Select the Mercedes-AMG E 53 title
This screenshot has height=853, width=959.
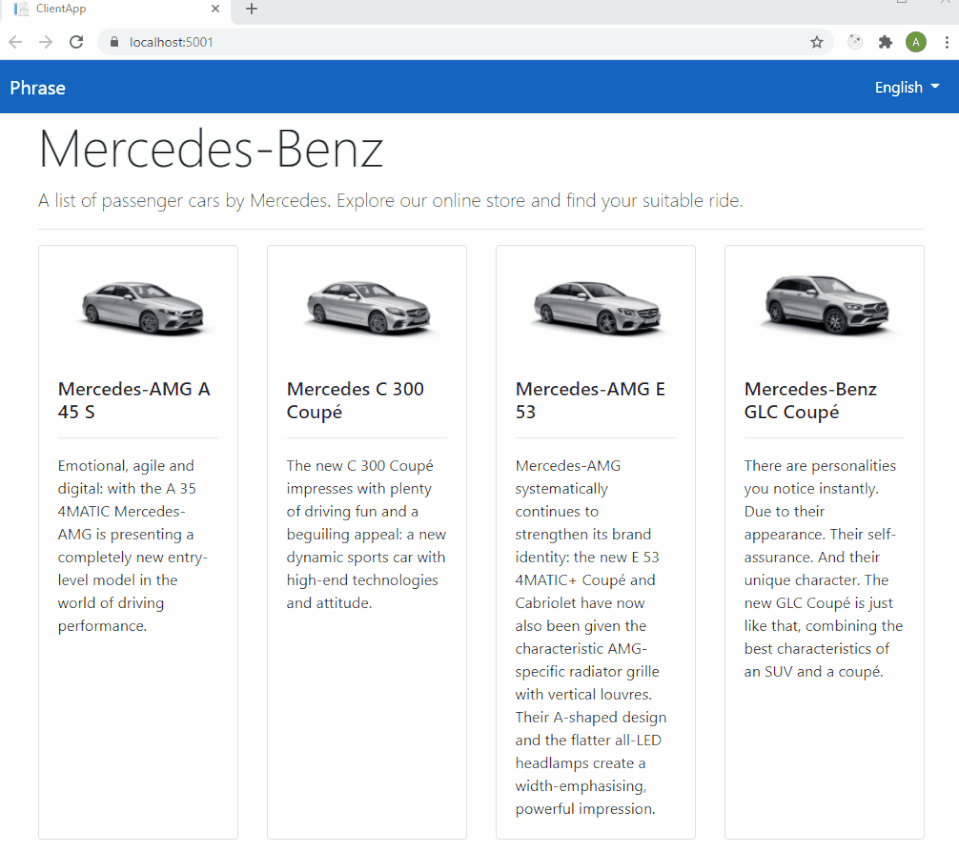(590, 400)
